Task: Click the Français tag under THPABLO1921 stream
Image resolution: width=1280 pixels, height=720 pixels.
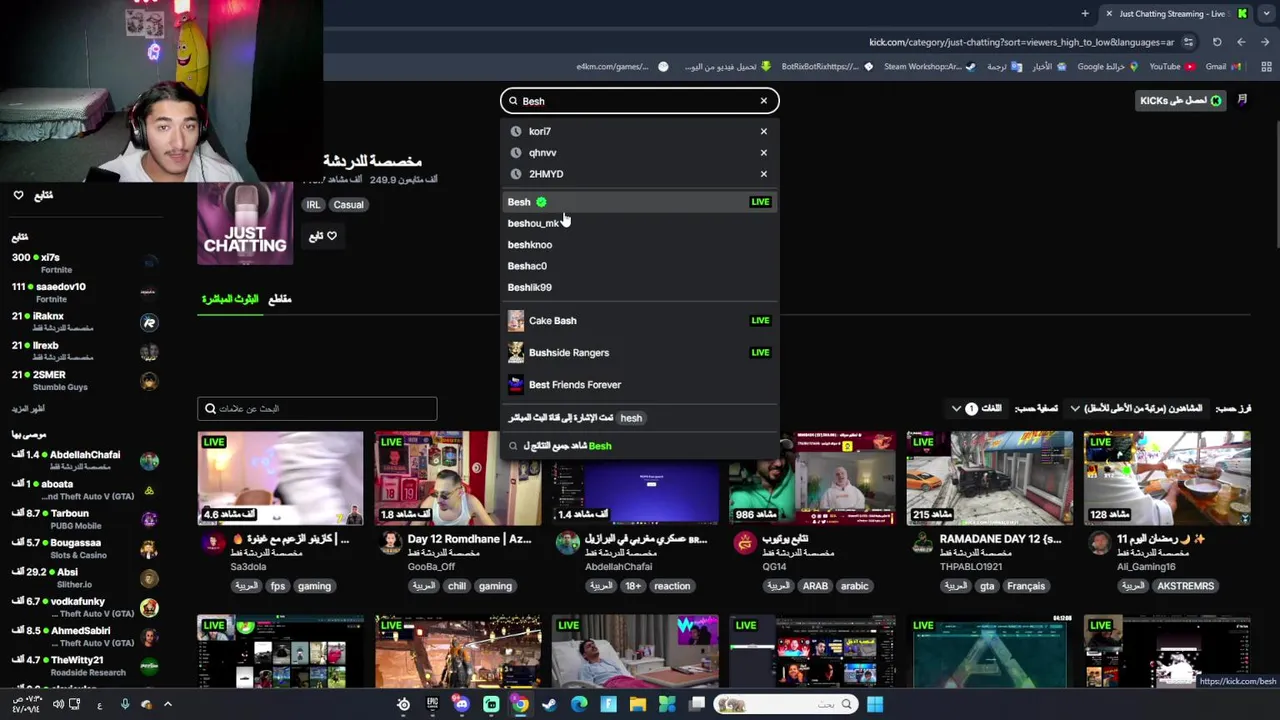Action: 1026,586
